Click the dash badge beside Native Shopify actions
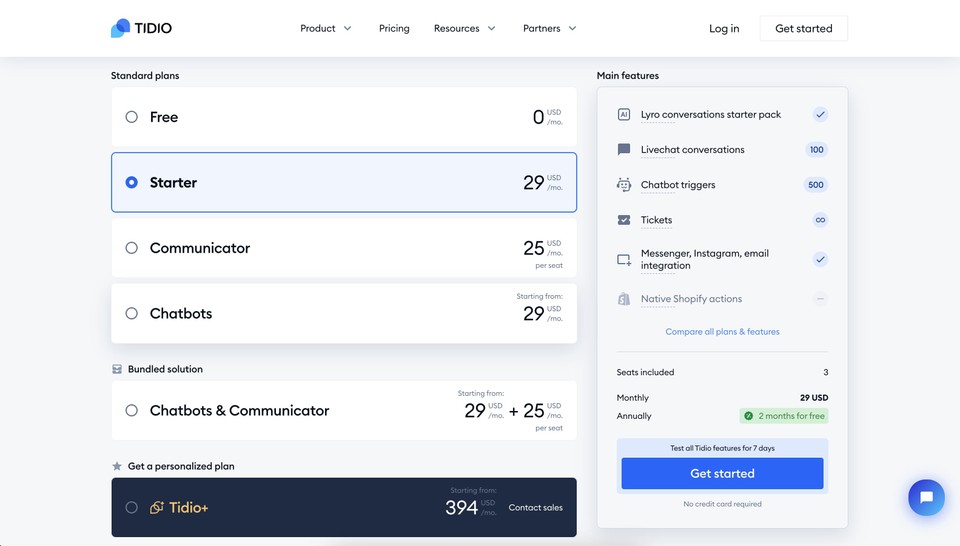 (820, 299)
